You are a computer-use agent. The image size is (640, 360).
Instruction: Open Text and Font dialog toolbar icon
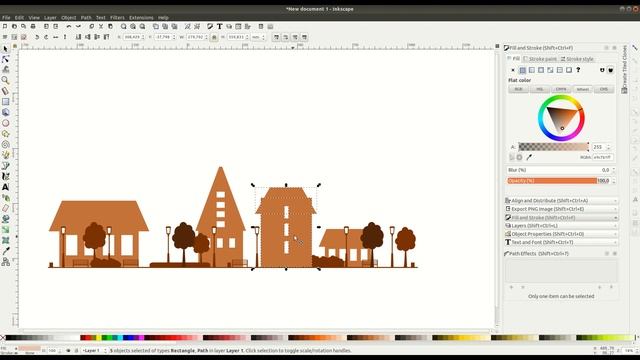tap(219, 27)
